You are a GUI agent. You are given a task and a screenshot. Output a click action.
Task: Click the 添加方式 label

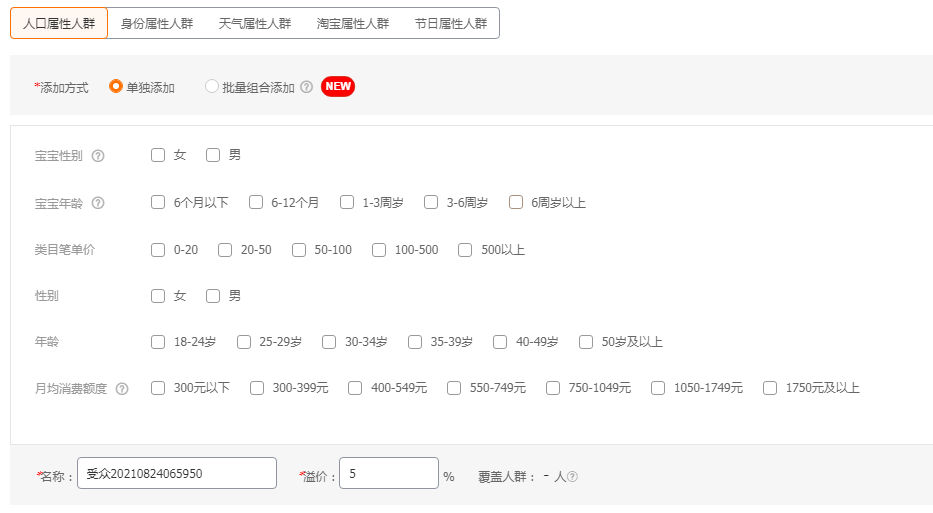pos(64,87)
